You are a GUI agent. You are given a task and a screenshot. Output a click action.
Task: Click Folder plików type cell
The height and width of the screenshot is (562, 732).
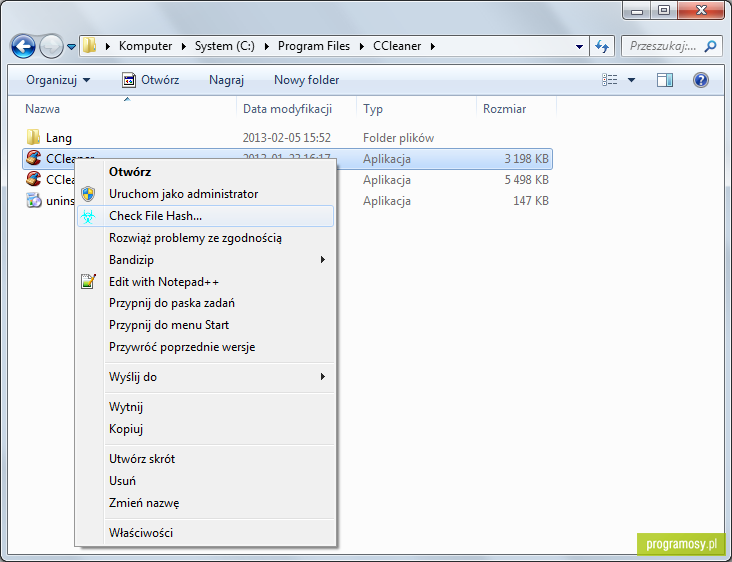[398, 138]
